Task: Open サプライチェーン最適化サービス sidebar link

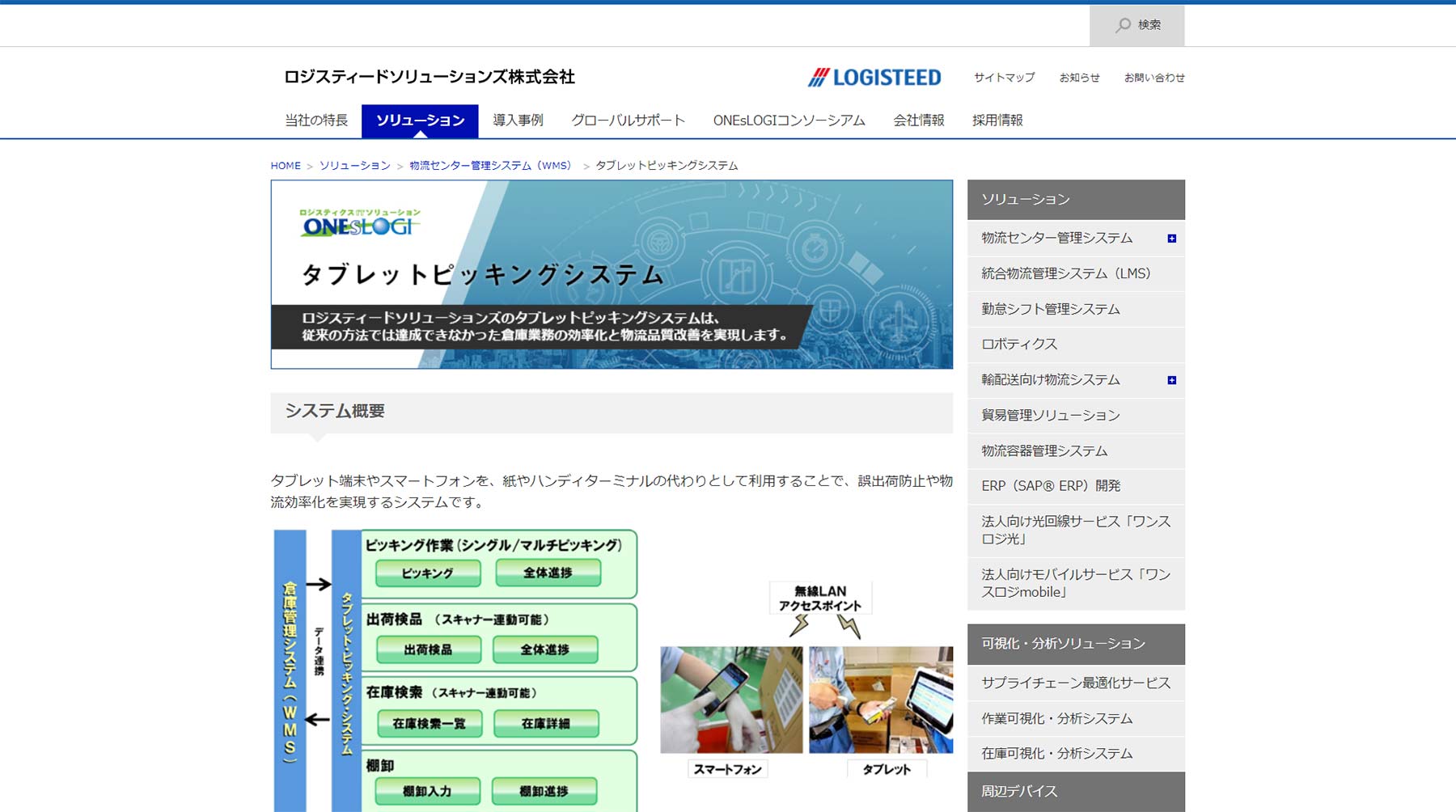Action: coord(1076,683)
